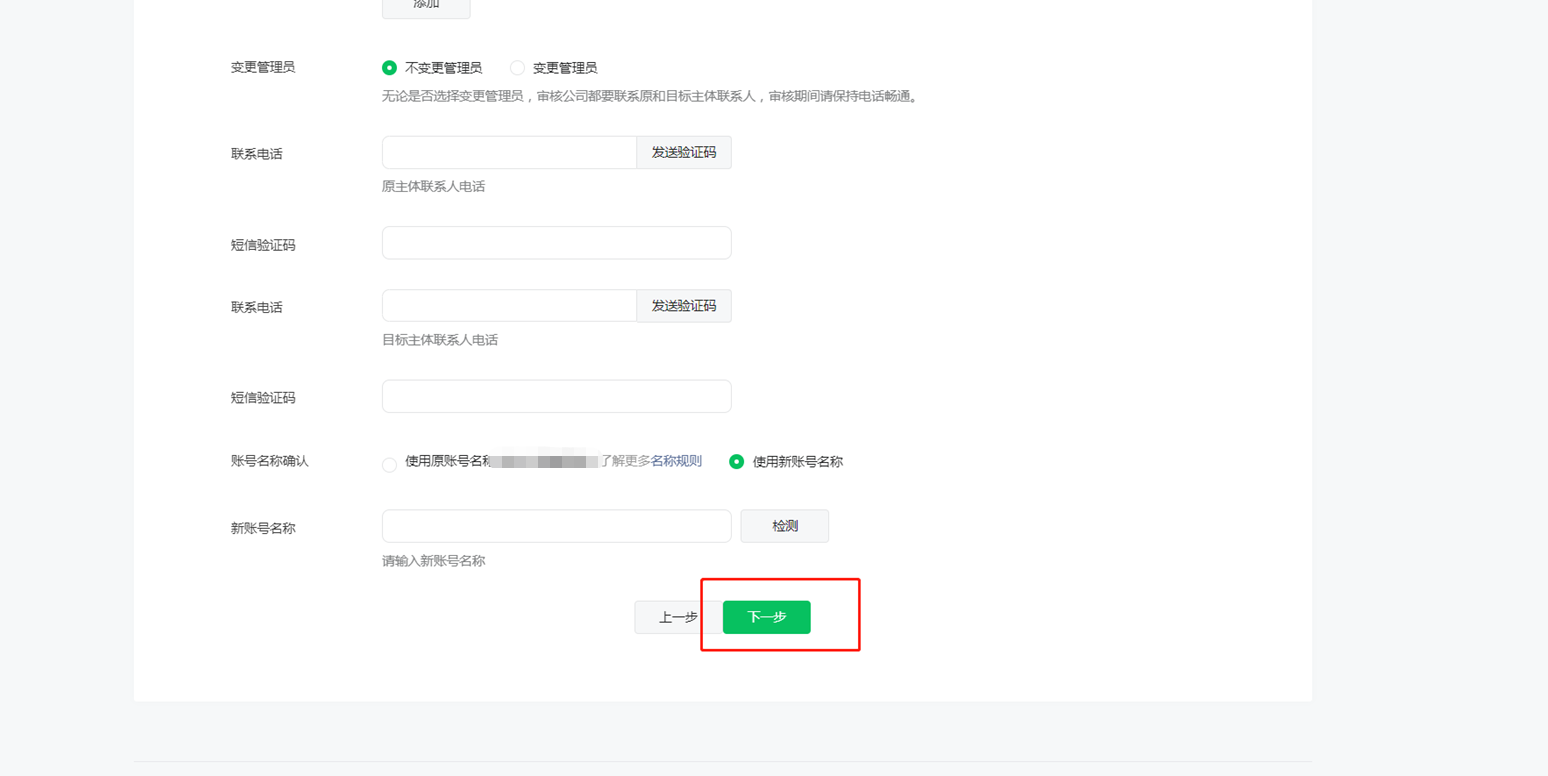This screenshot has height=776, width=1548.
Task: Focus the target entity 联系电话 input field
Action: point(509,306)
